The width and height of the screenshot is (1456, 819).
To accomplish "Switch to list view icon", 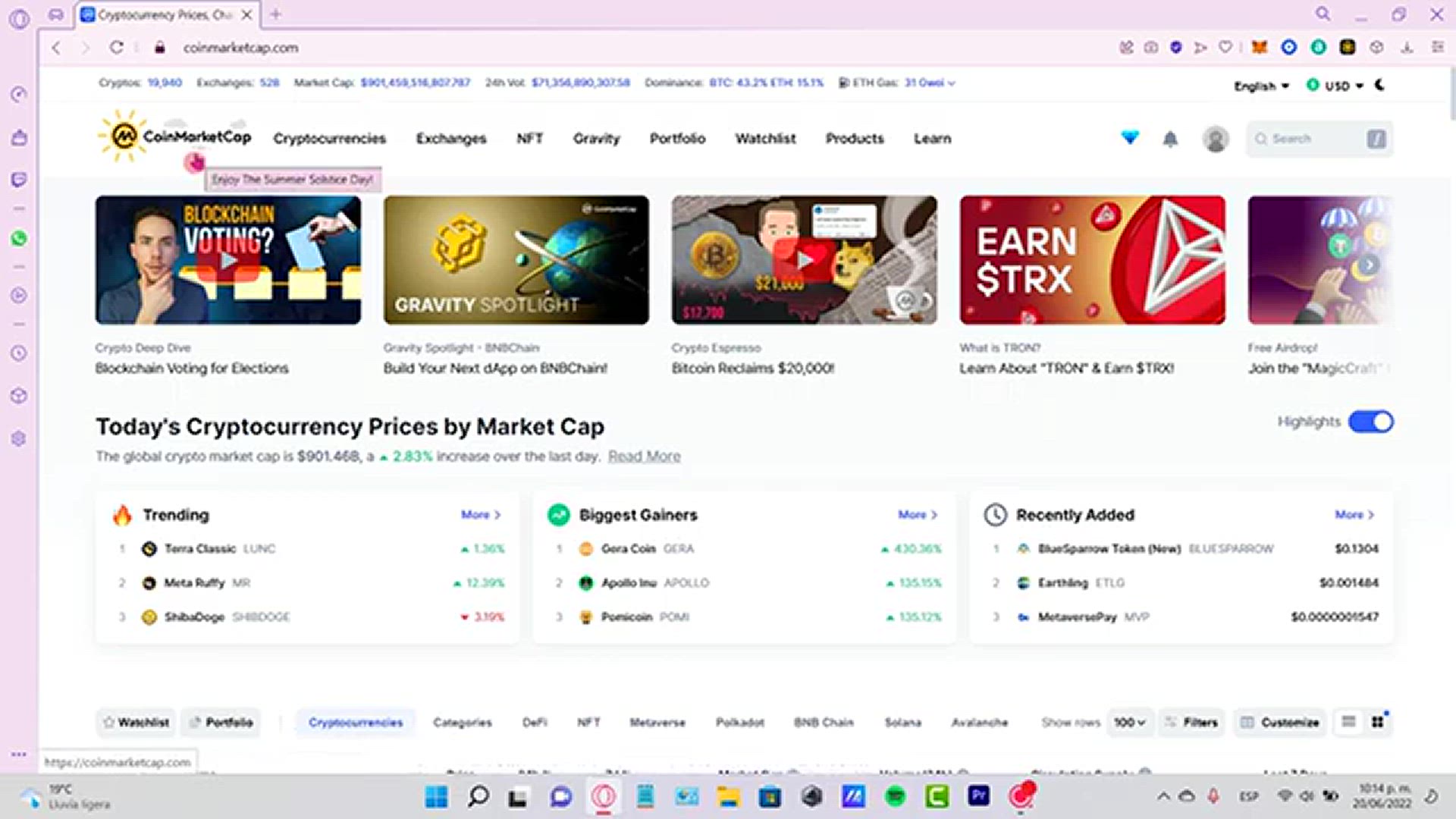I will [1348, 722].
